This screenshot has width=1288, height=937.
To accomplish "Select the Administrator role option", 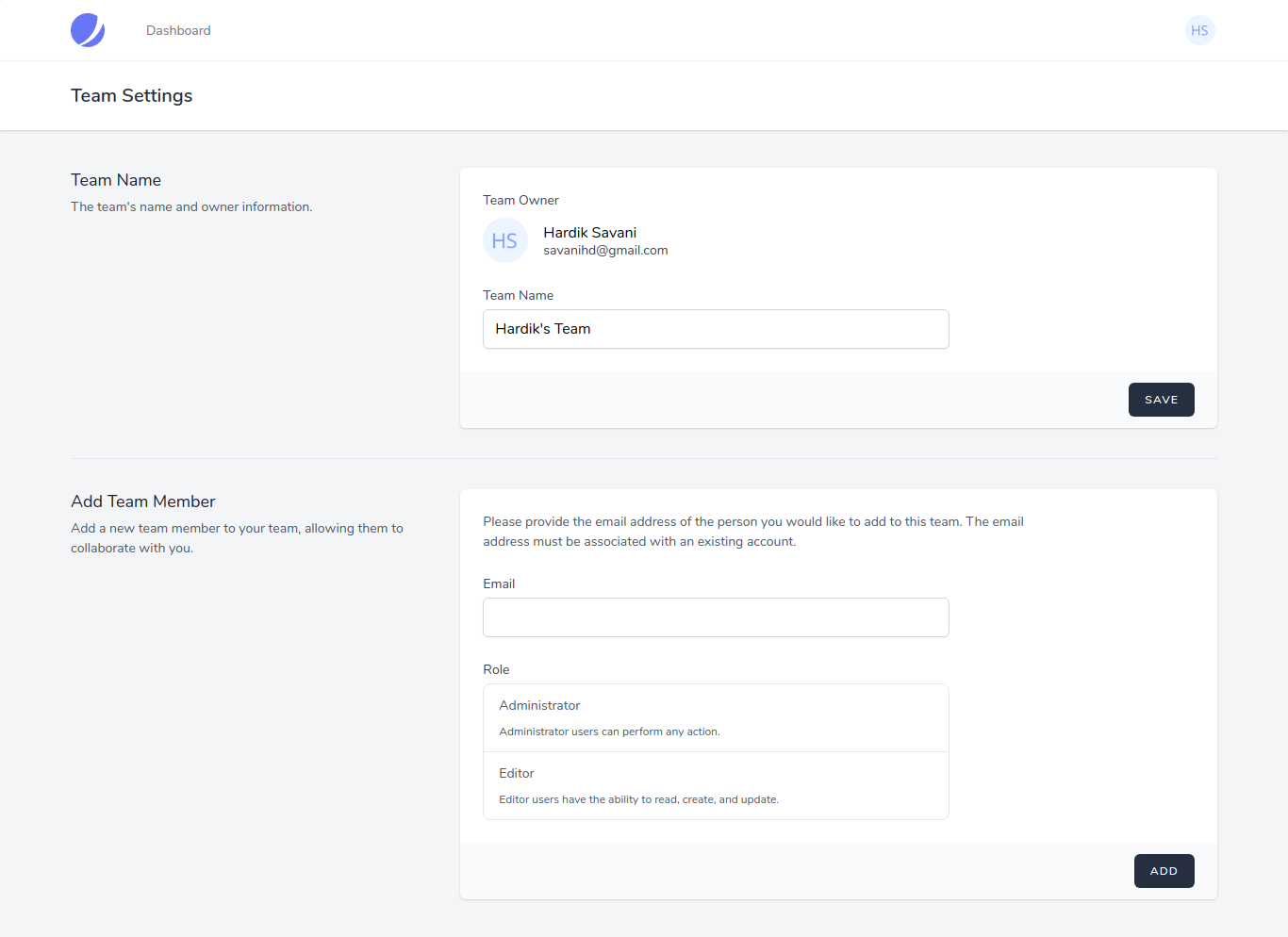I will 716,717.
